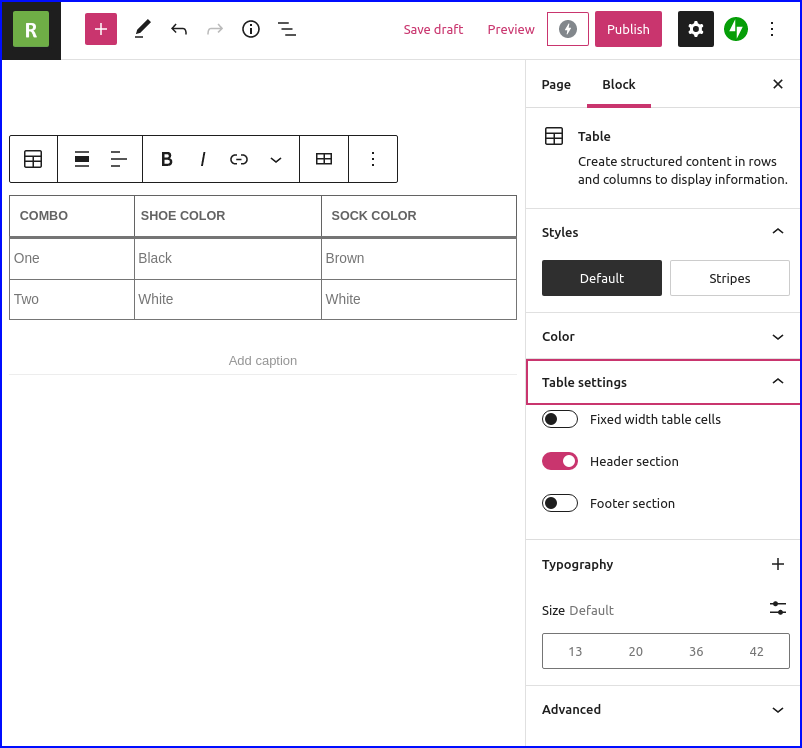
Task: Select the Block tab
Action: 618,84
